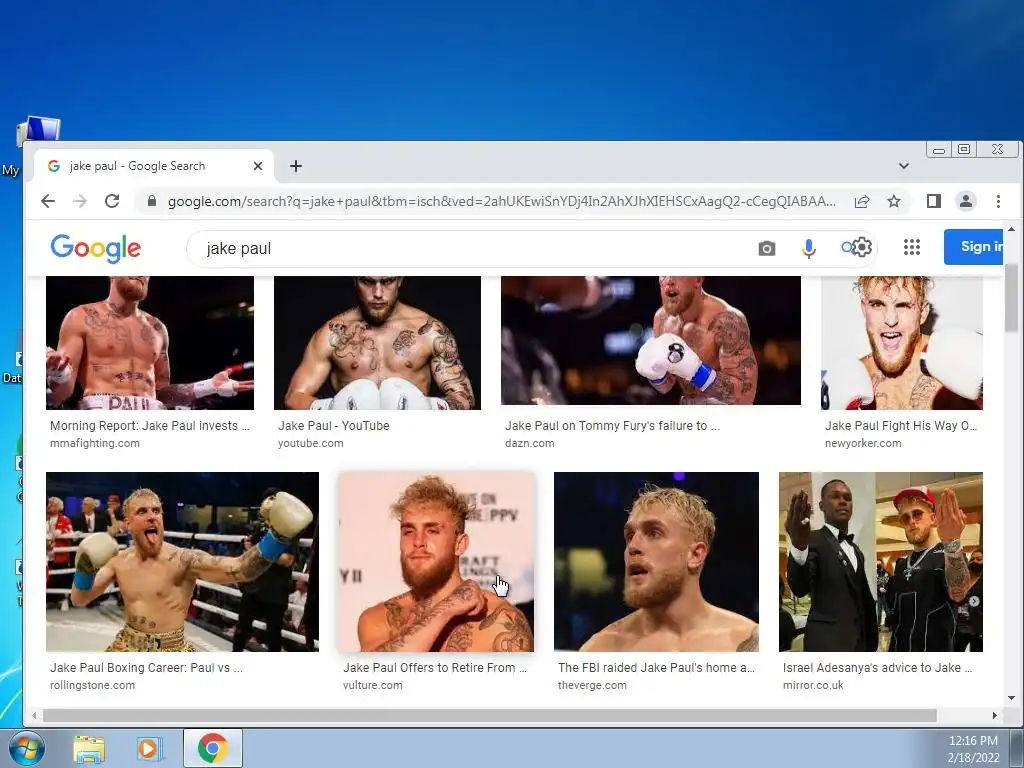
Task: Click the youtube.com source text
Action: point(310,443)
